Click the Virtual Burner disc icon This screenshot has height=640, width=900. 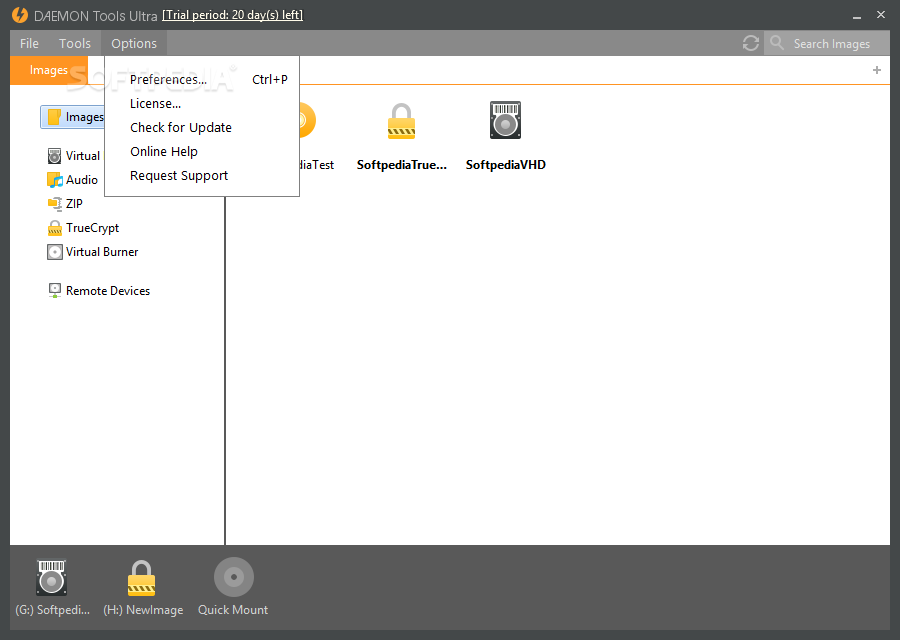(x=55, y=252)
